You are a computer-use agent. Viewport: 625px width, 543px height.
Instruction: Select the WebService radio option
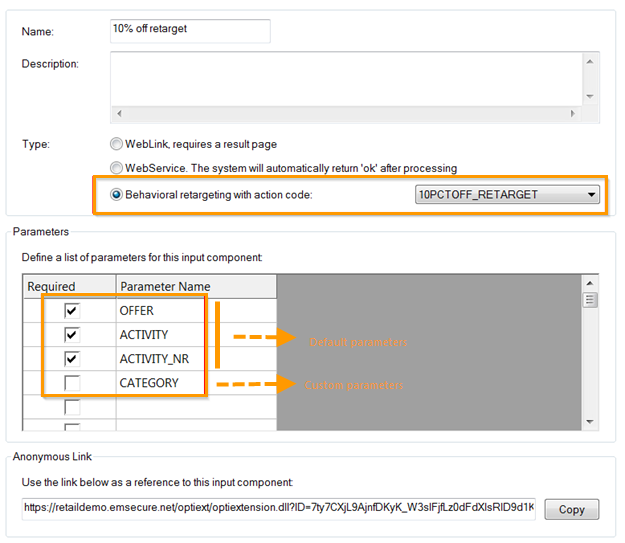(x=117, y=168)
